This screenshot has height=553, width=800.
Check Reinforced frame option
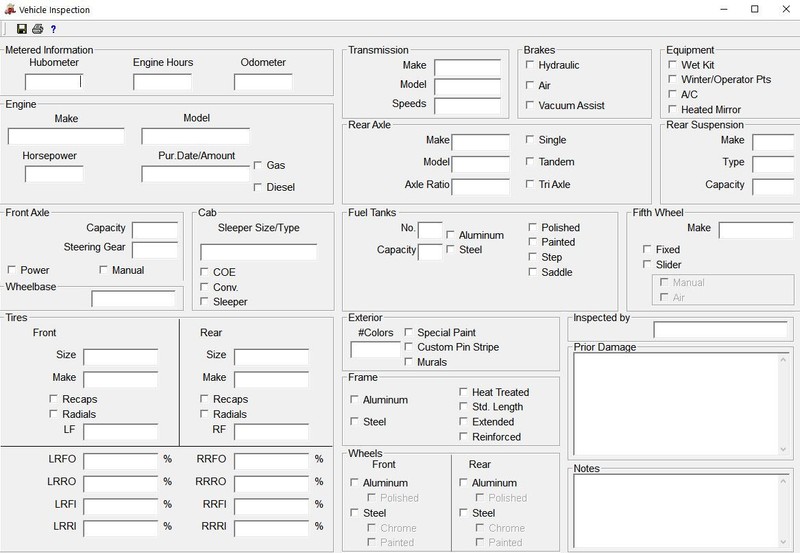click(463, 437)
